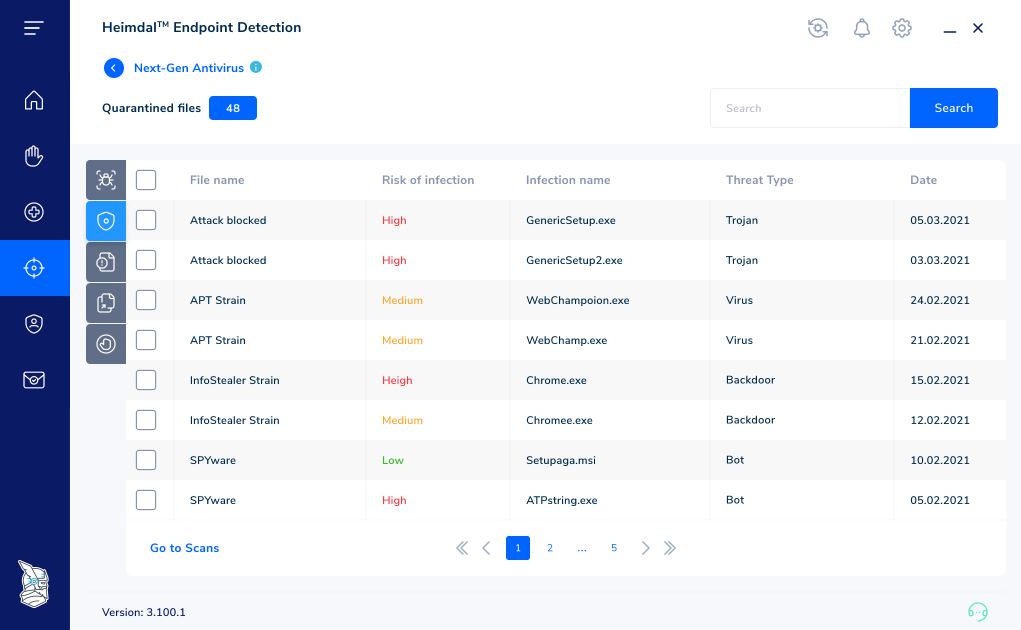Open the Go to Scans link
Screen dimensions: 1021x630
(184, 548)
